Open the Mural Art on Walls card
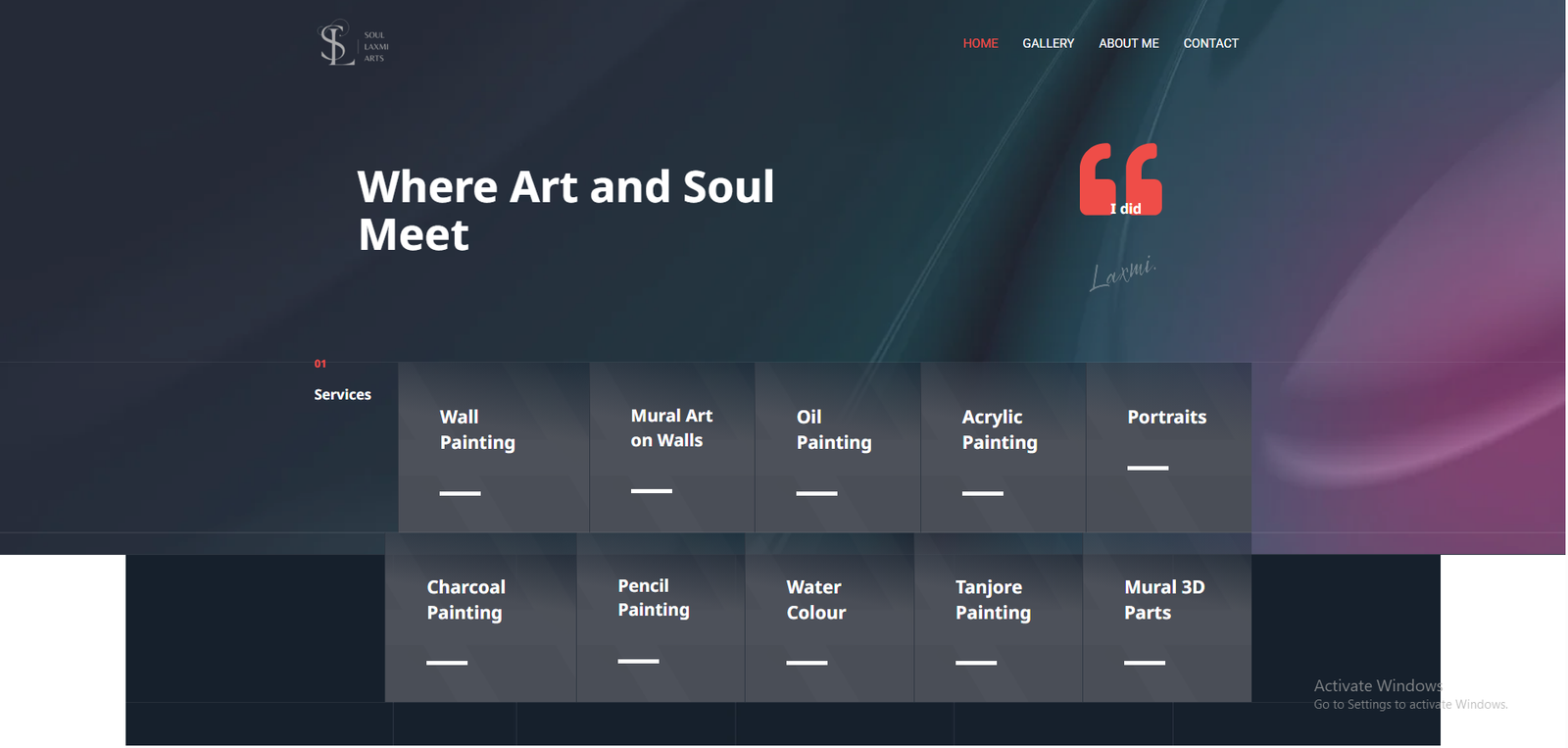The width and height of the screenshot is (1568, 748). coord(672,448)
